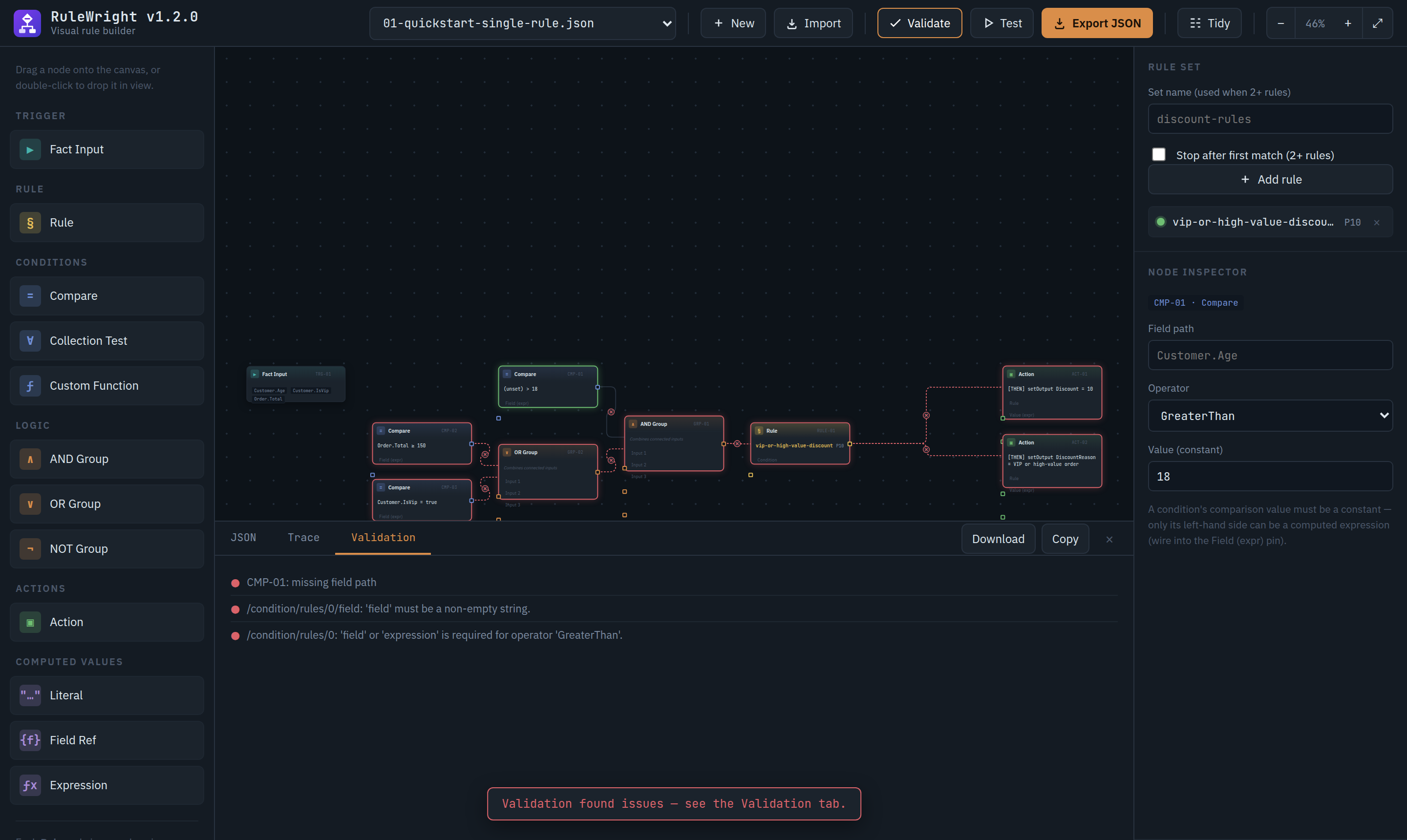The width and height of the screenshot is (1407, 840).
Task: Delete wire between AND Group and Rule
Action: click(x=737, y=444)
